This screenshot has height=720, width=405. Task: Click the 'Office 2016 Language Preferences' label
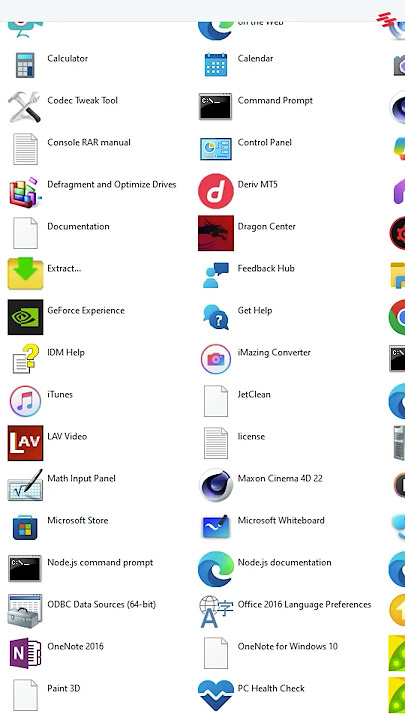point(304,605)
